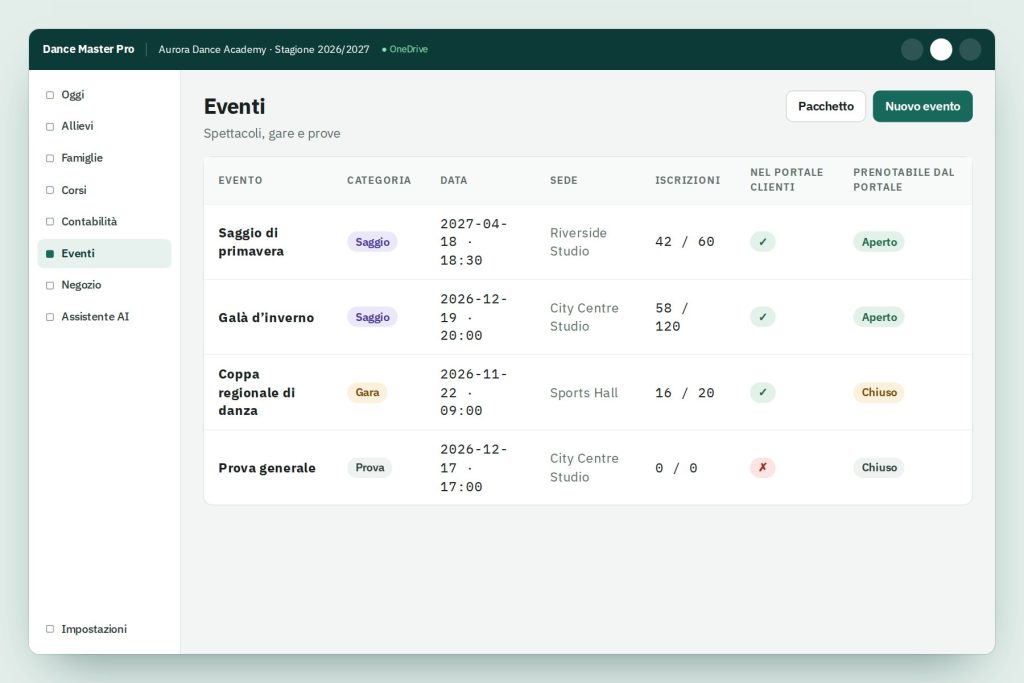Click the 16 / 20 enrollment value

(x=684, y=392)
